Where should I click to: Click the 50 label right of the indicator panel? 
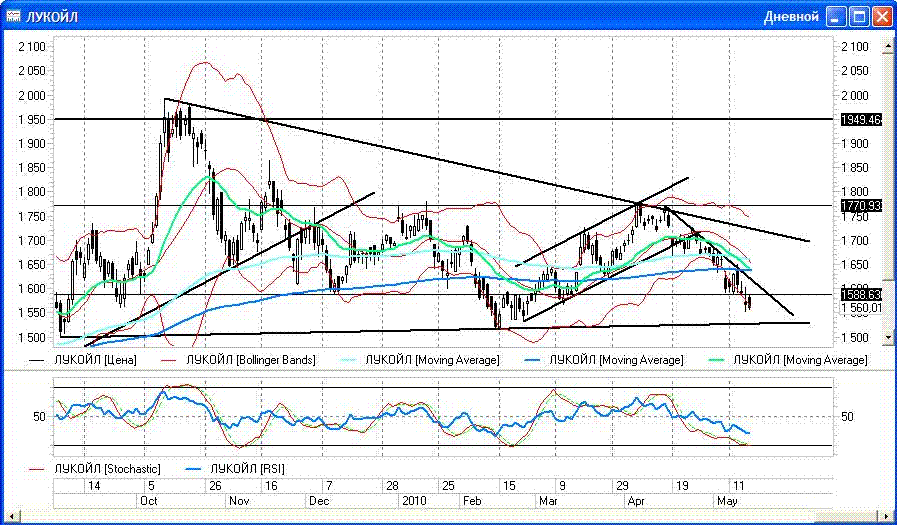[848, 417]
